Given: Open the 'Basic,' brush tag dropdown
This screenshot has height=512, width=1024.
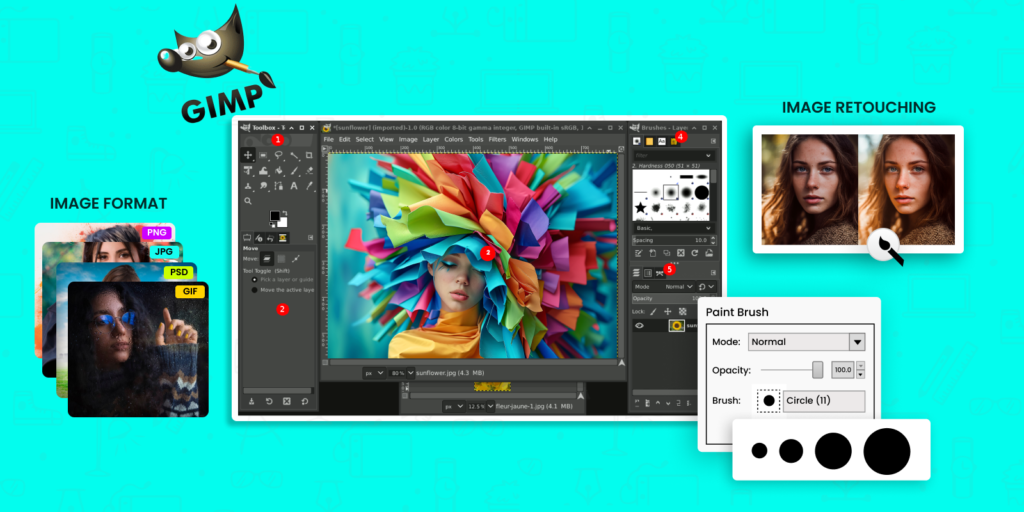Looking at the screenshot, I should pyautogui.click(x=675, y=228).
